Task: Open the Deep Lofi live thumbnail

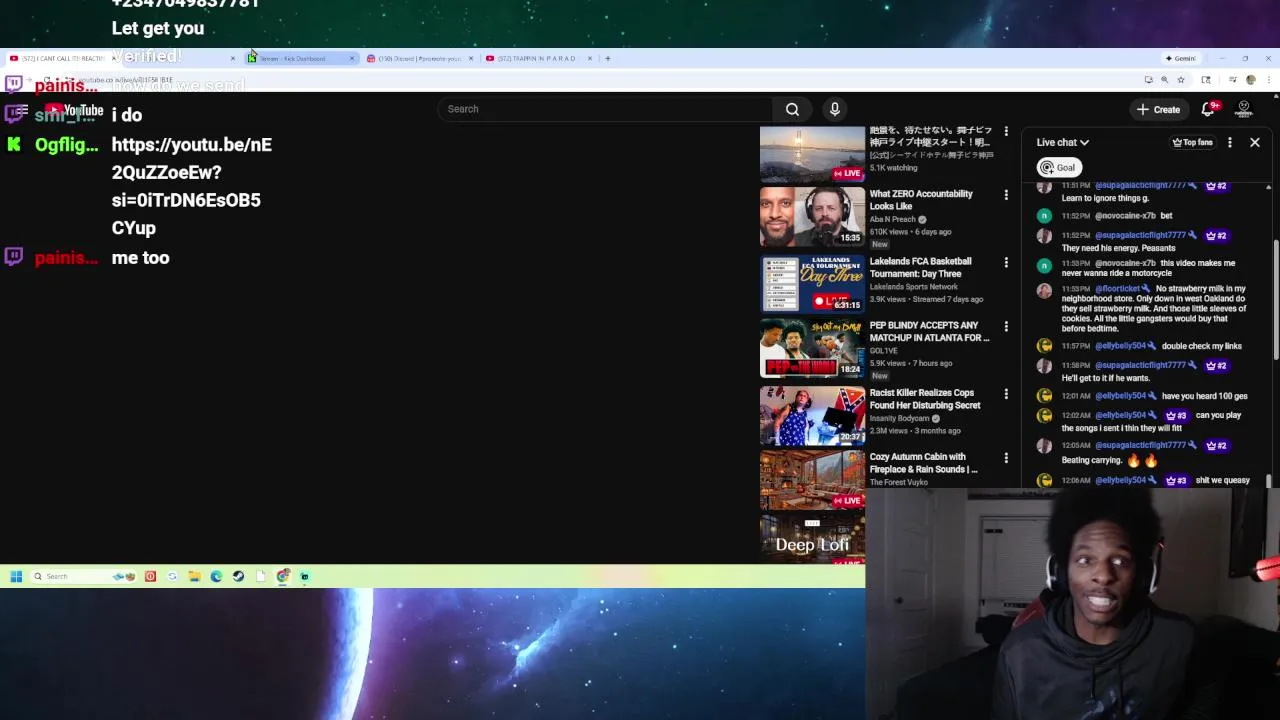Action: pyautogui.click(x=812, y=541)
